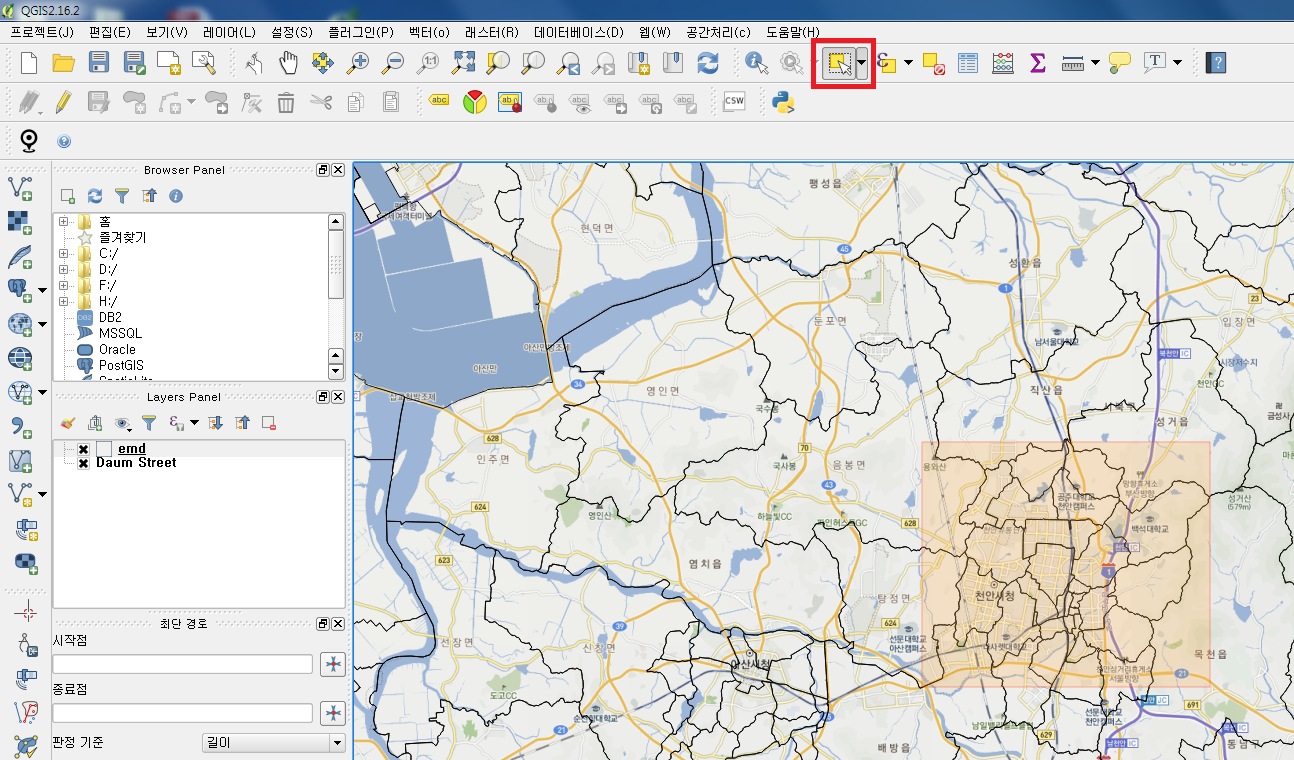Float the Browser Panel undock button

[x=323, y=170]
